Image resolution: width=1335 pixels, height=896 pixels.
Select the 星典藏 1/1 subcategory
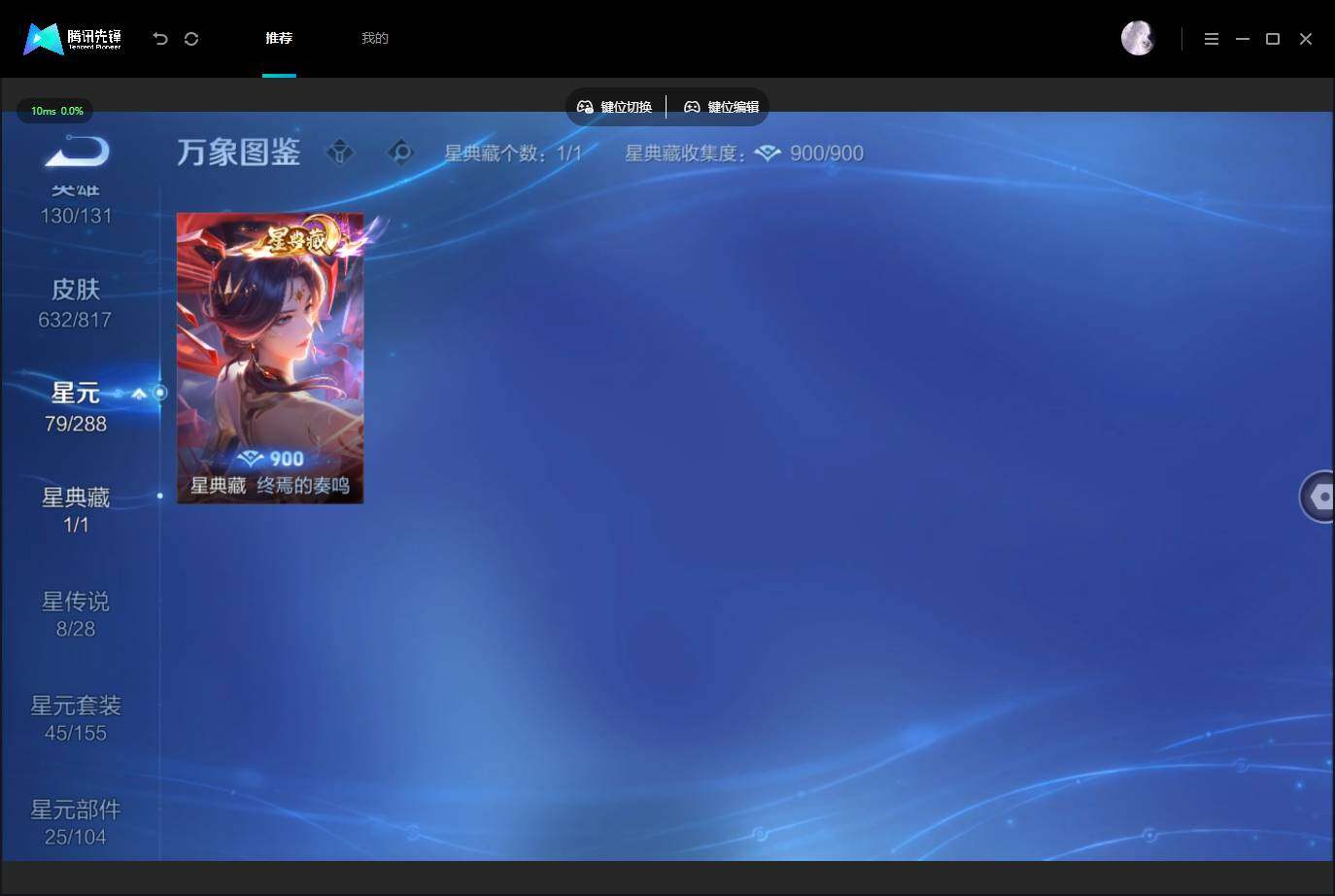pos(76,511)
